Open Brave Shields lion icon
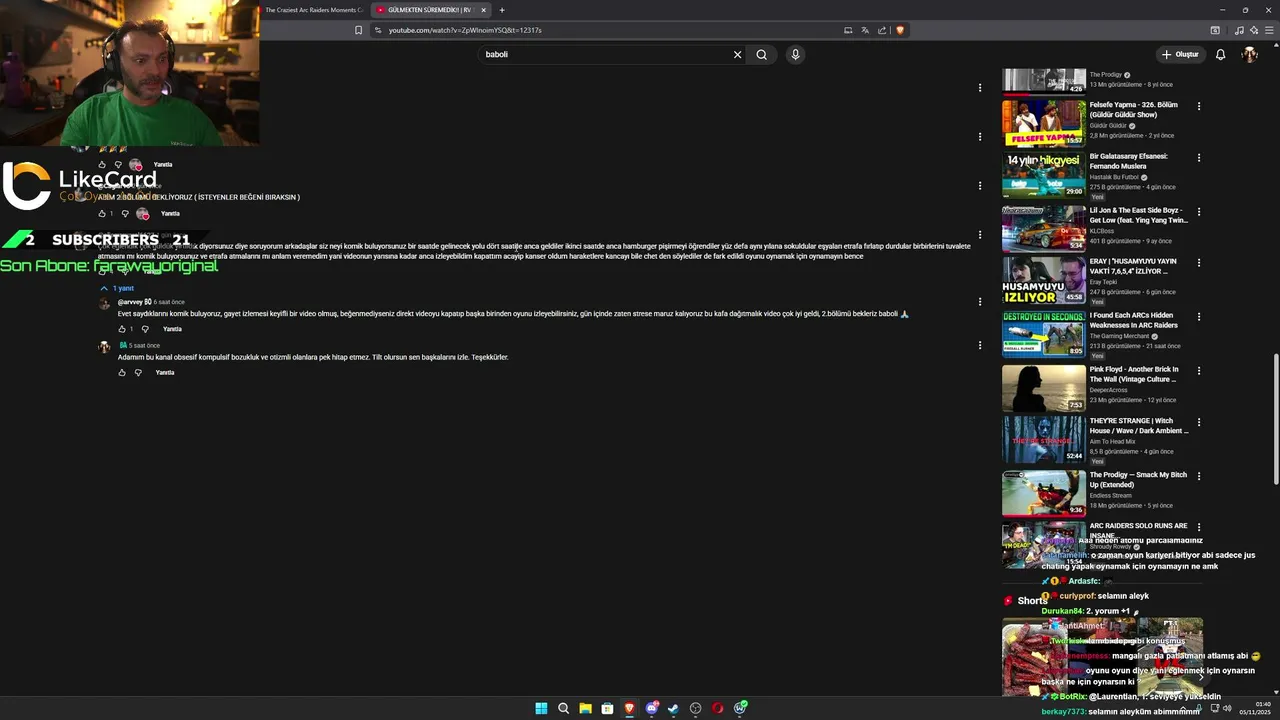 [899, 30]
